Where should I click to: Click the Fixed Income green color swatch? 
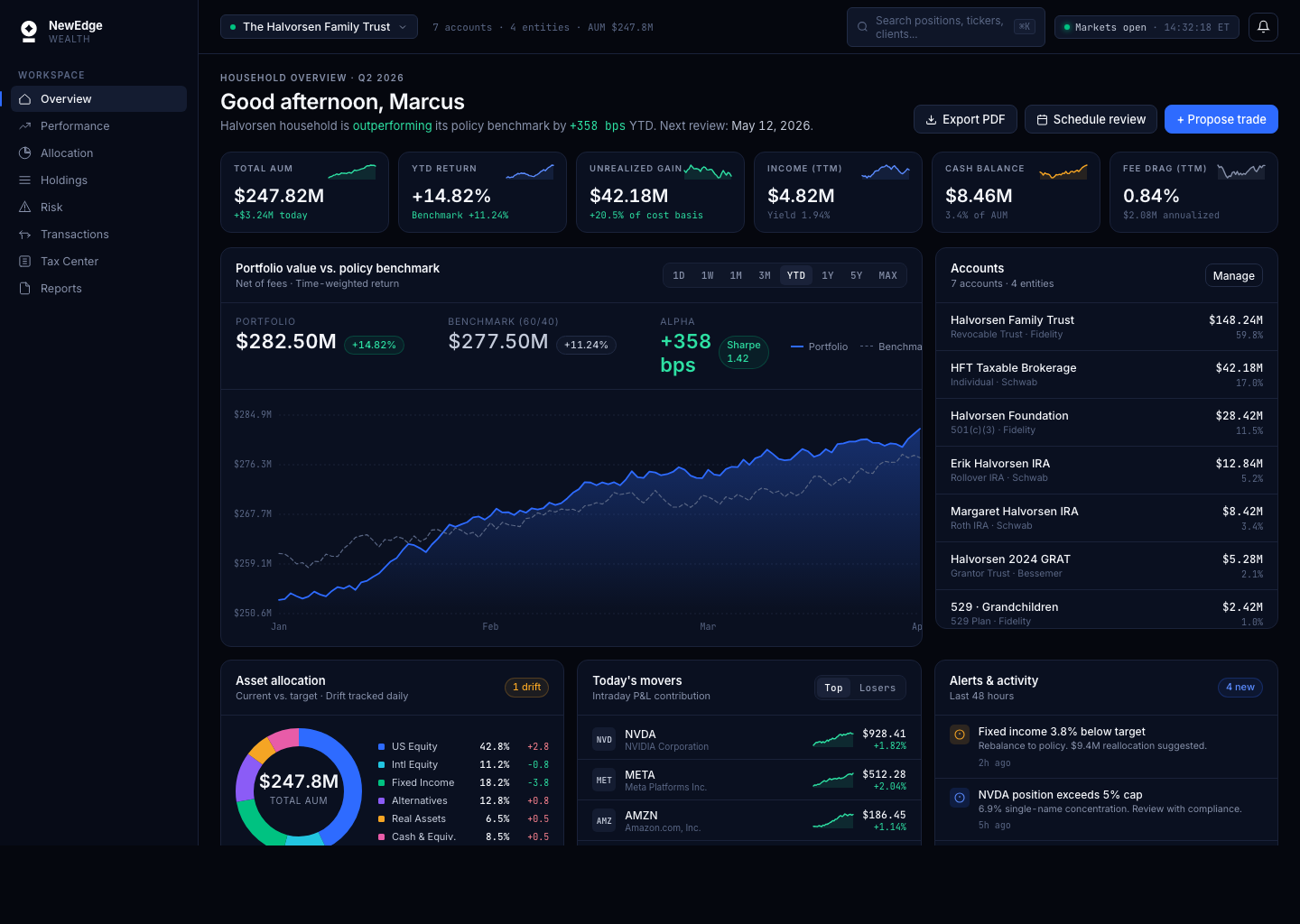pyautogui.click(x=382, y=783)
